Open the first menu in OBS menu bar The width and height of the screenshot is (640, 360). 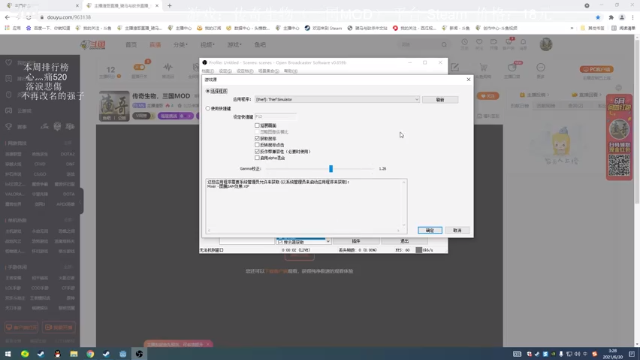(208, 71)
